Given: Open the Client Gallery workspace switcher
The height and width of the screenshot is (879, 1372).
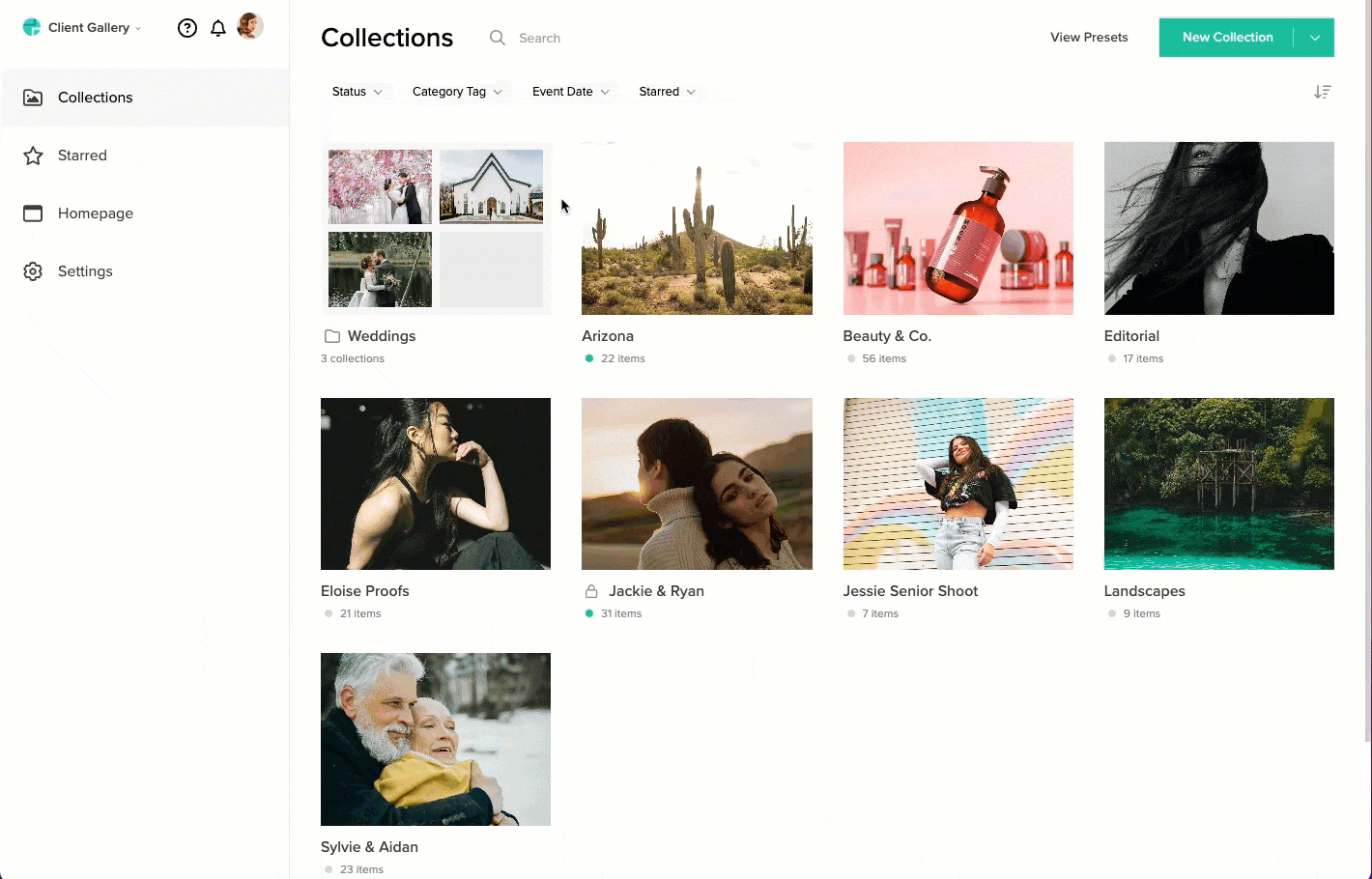Looking at the screenshot, I should click(x=81, y=27).
